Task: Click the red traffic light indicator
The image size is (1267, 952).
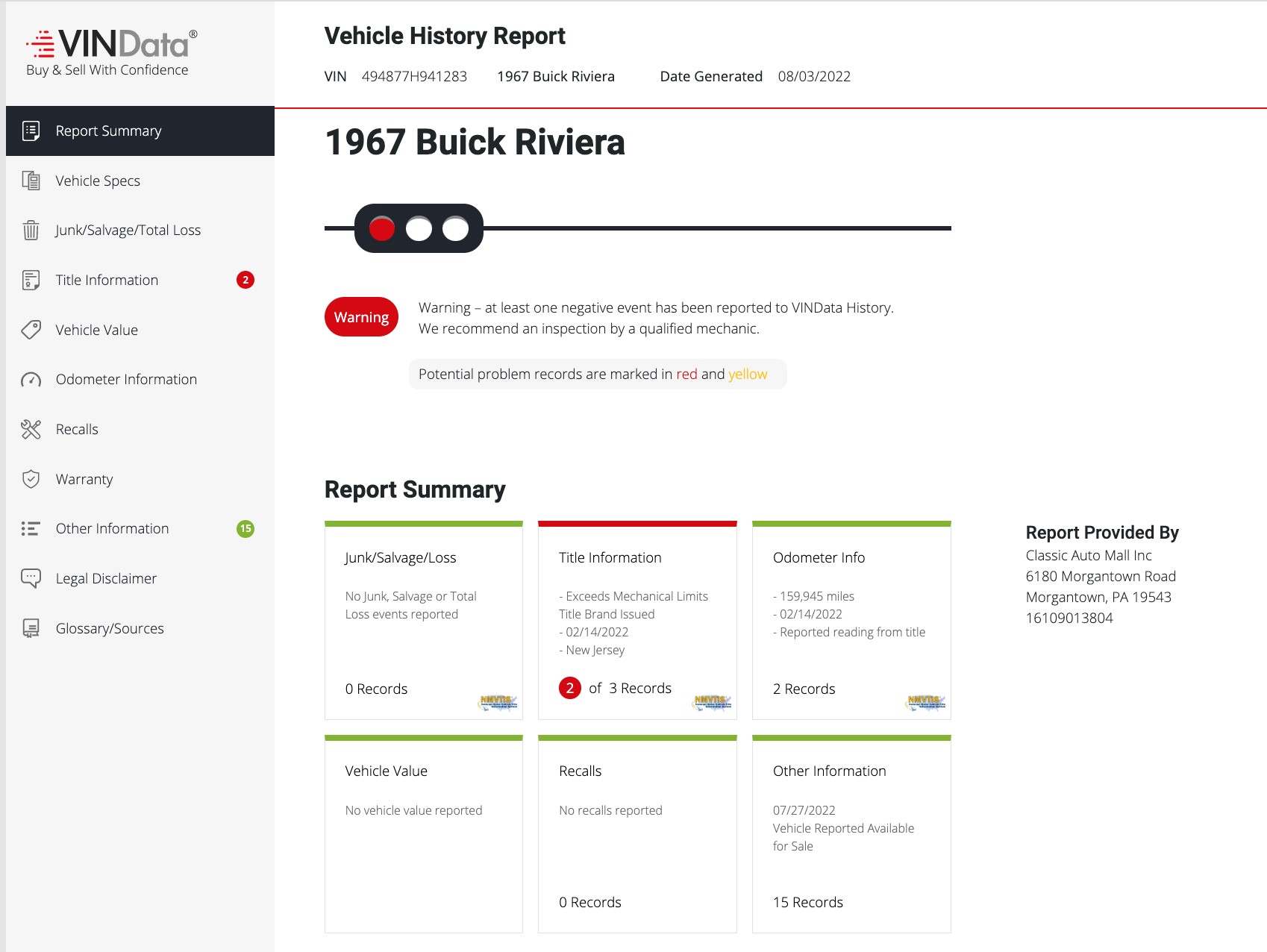Action: (x=382, y=228)
